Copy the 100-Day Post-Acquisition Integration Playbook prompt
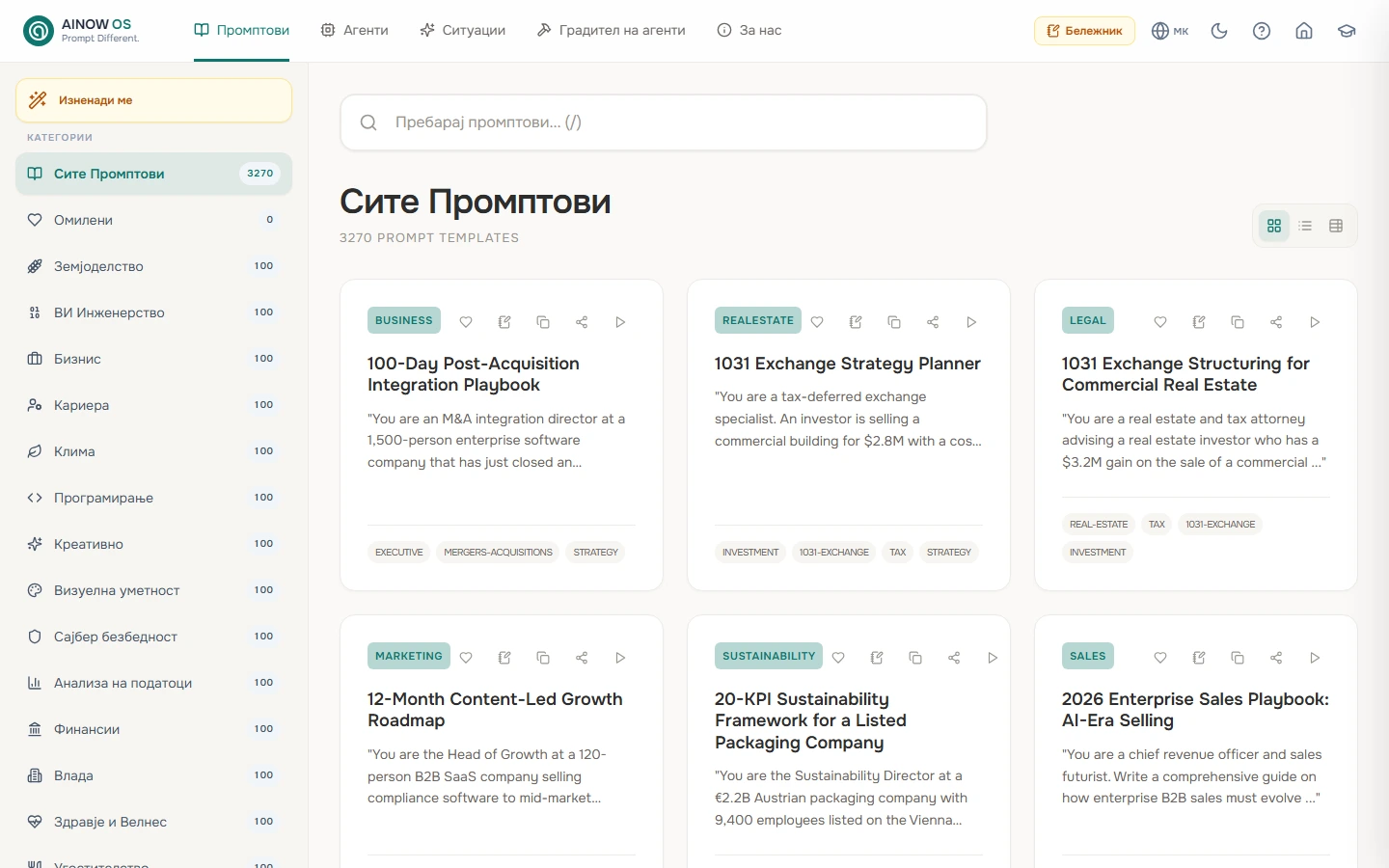 543,322
